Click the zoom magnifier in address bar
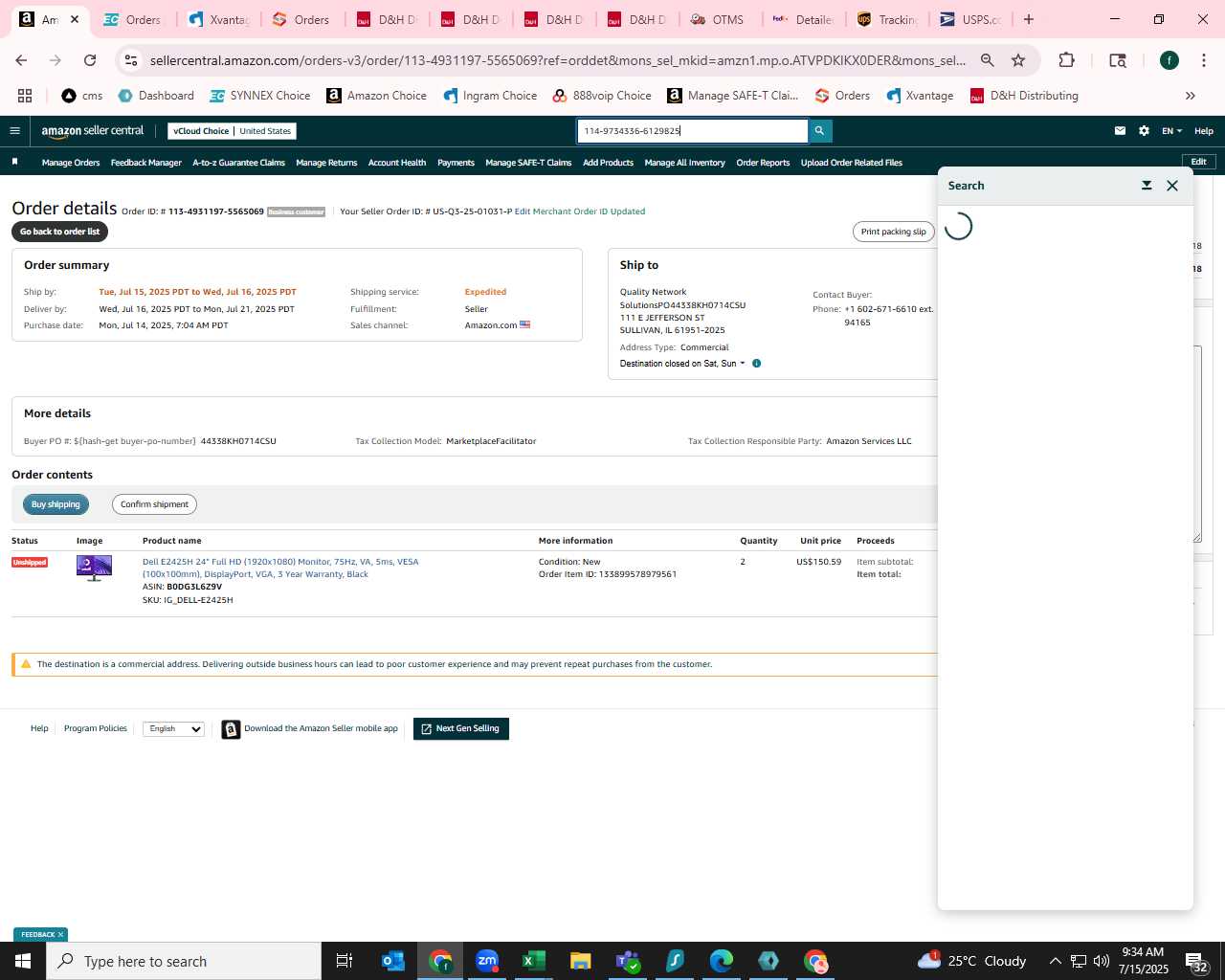 (988, 60)
